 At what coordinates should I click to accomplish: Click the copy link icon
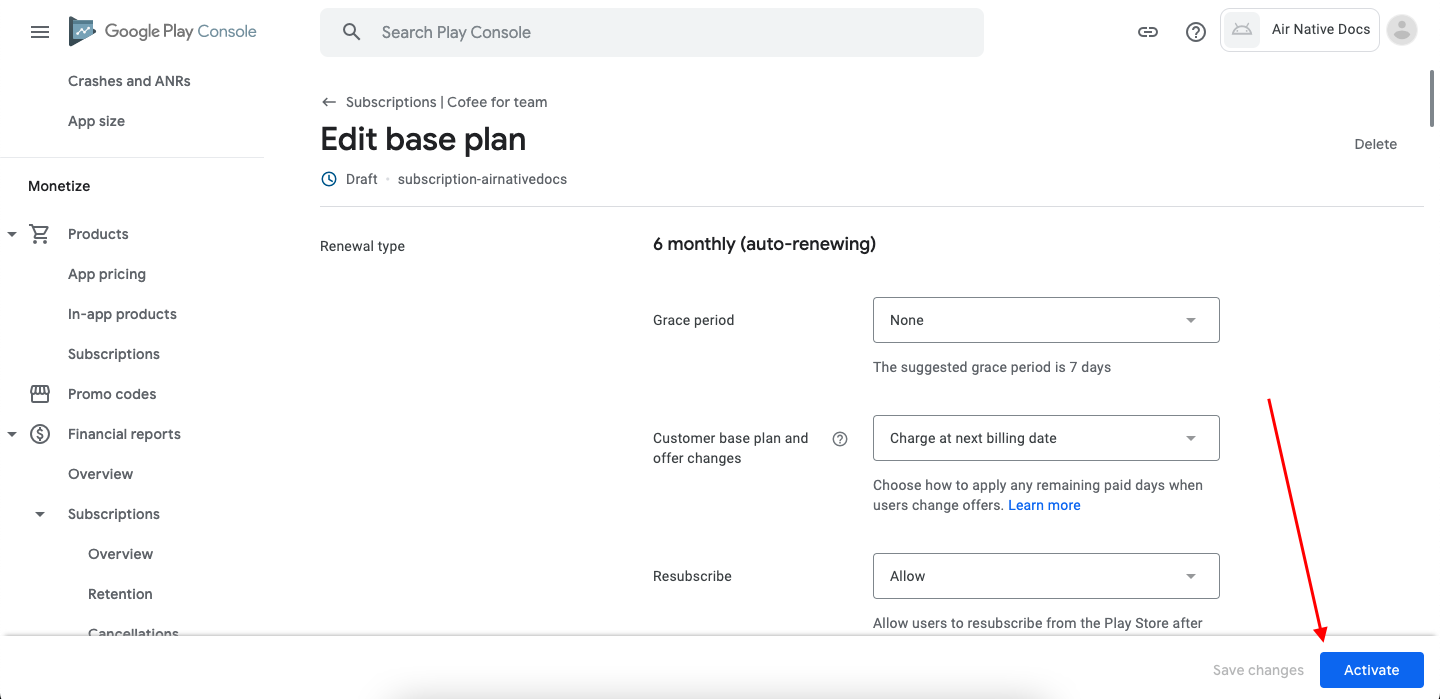tap(1148, 32)
